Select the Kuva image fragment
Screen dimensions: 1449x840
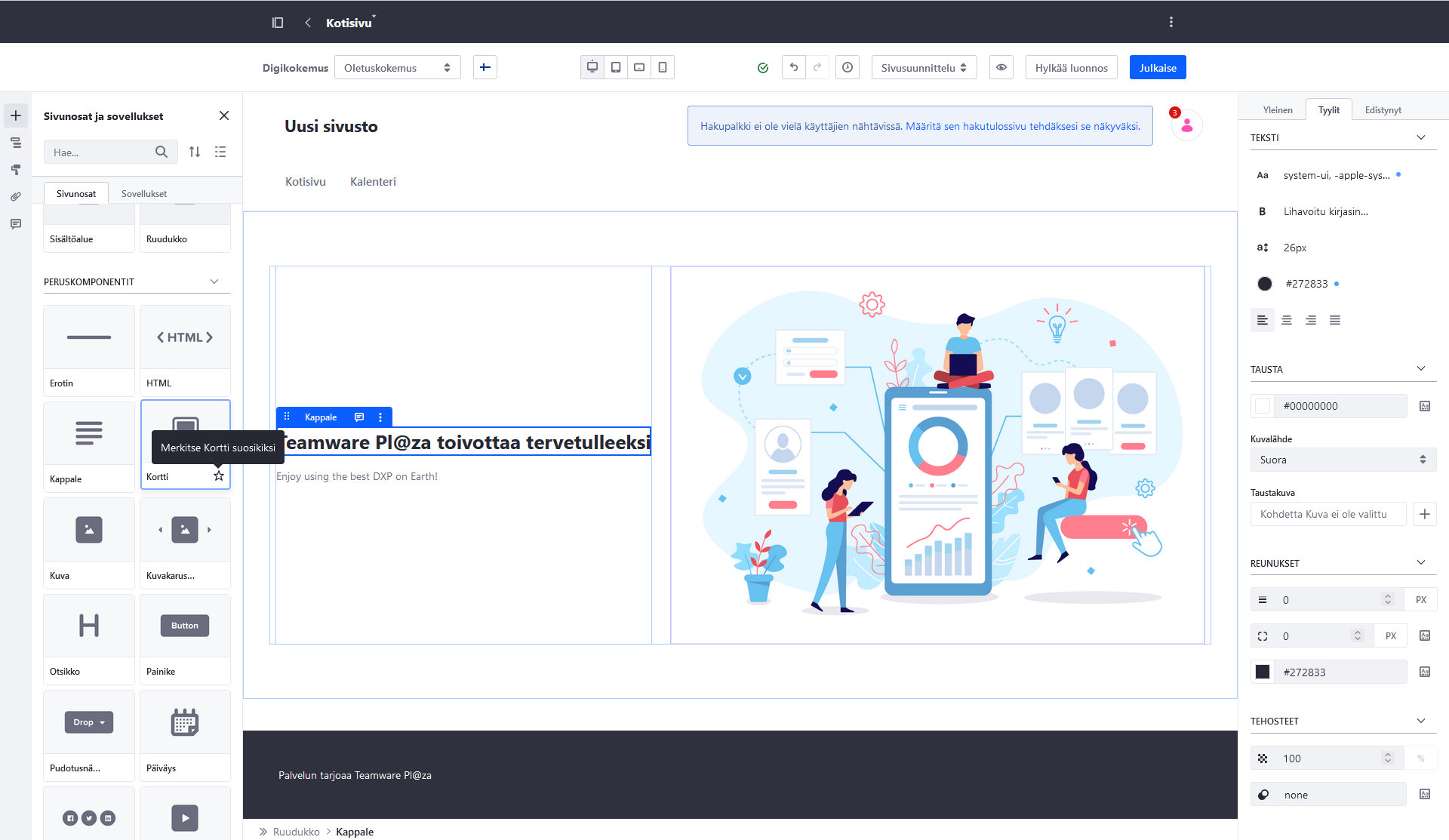(89, 543)
